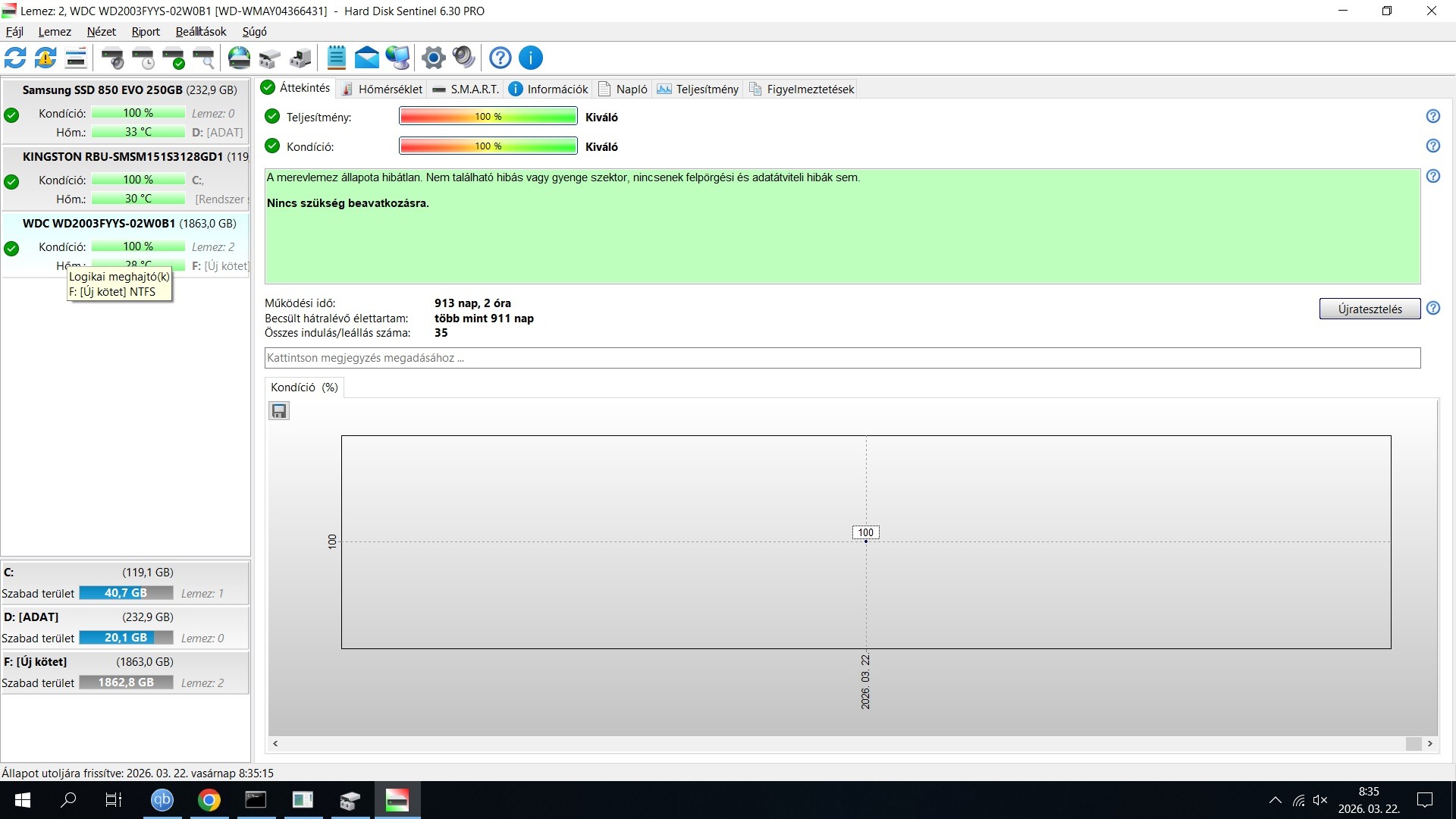Click disk with clock test icon
This screenshot has width=1456, height=819.
point(143,58)
